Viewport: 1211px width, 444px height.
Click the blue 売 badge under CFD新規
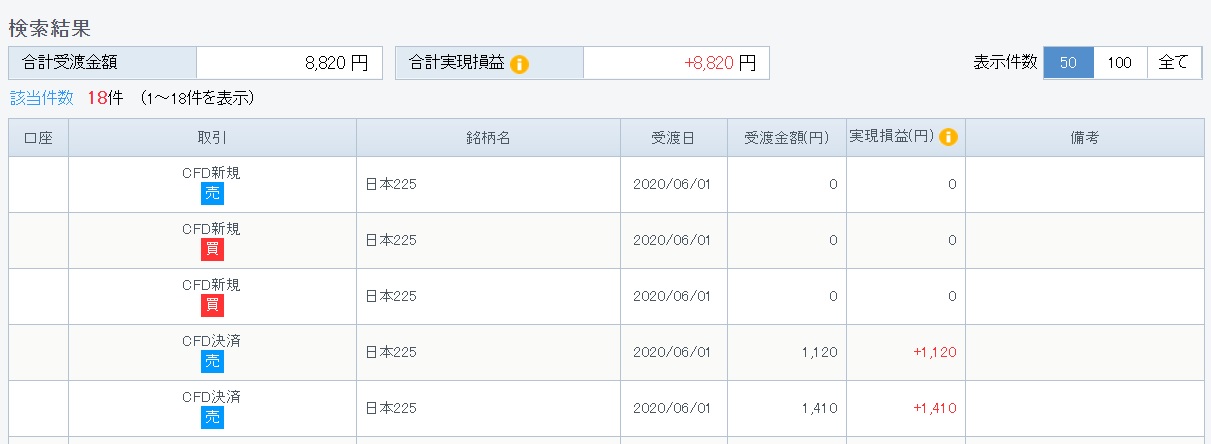pos(211,193)
